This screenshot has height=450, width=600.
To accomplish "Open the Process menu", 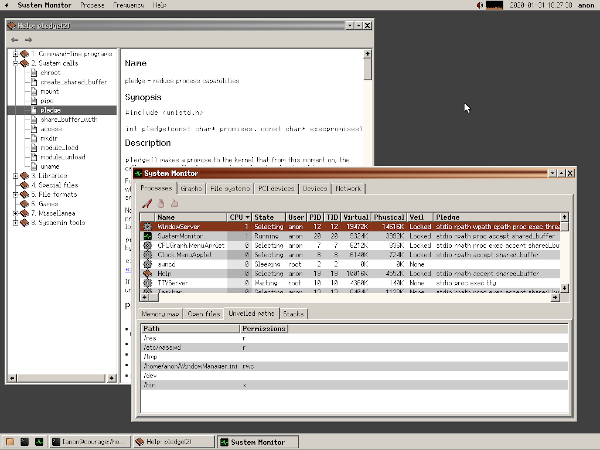I will pos(92,5).
